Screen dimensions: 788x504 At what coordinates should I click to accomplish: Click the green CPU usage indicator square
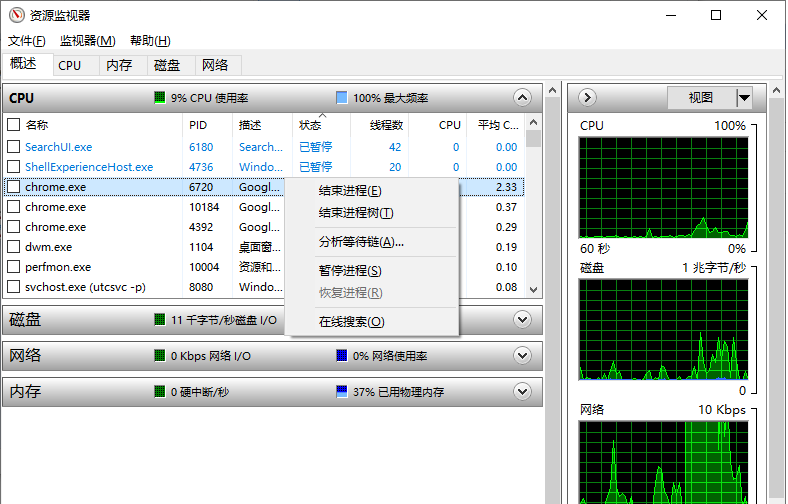pos(159,97)
